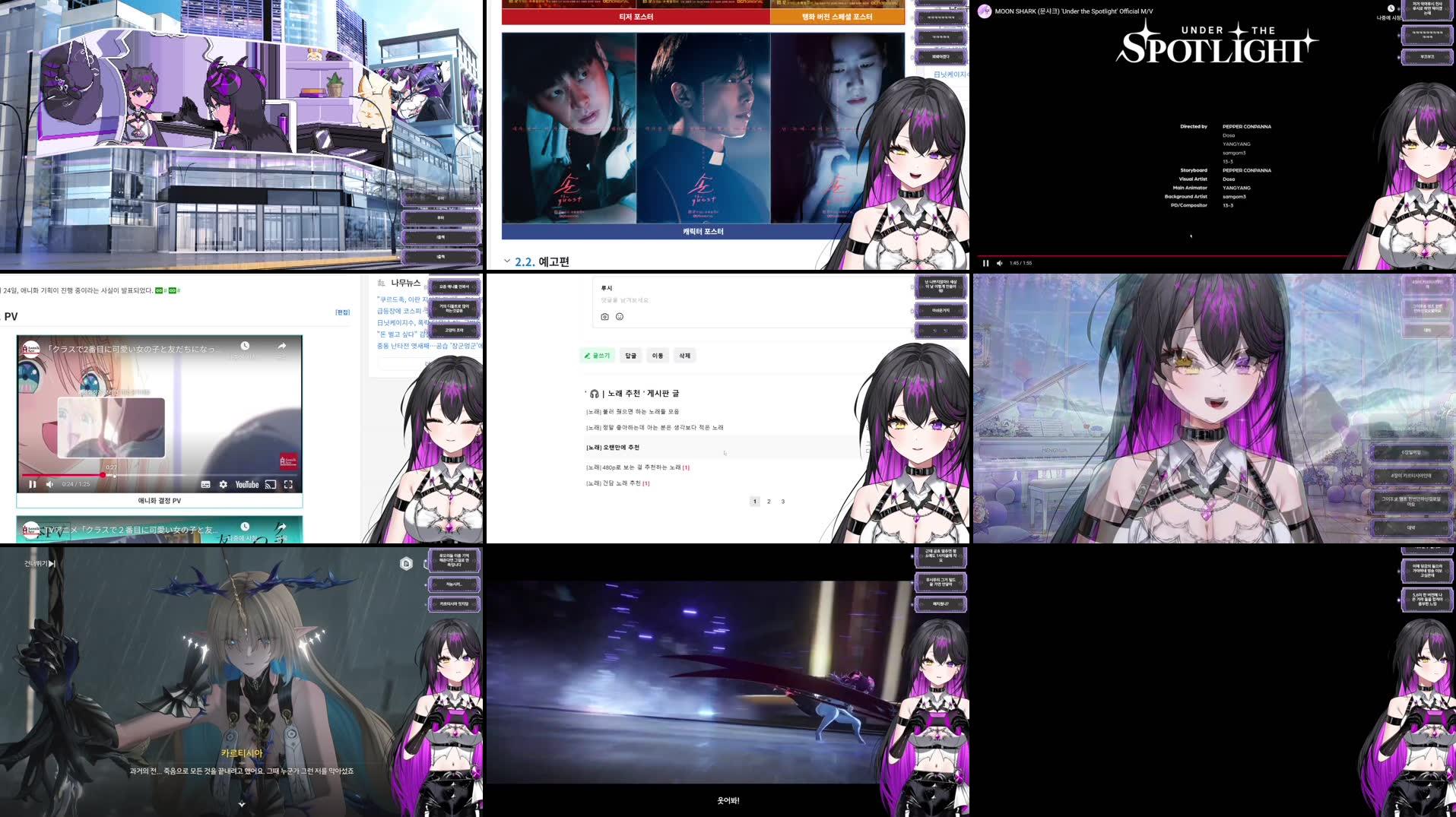The width and height of the screenshot is (1456, 817).
Task: Click the camera attachment icon in the comment box
Action: (x=603, y=316)
